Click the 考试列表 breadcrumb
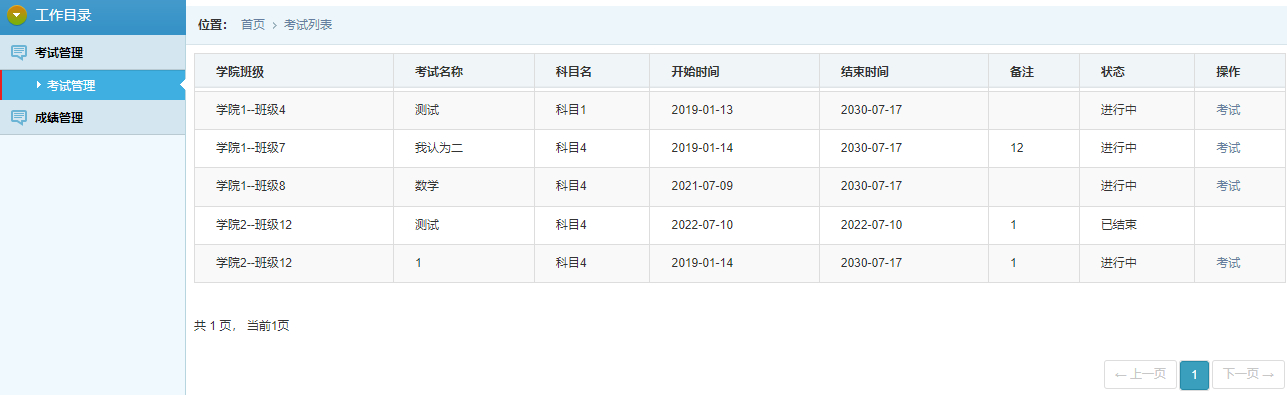This screenshot has width=1287, height=395. point(308,24)
